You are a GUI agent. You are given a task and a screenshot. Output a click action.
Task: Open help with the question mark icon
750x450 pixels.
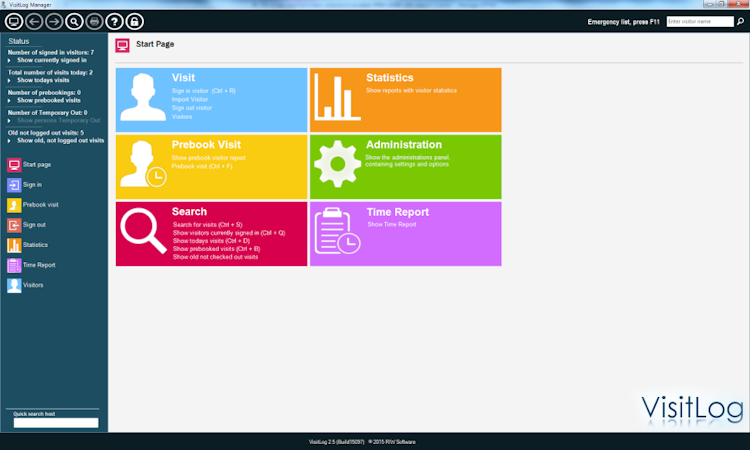click(114, 22)
